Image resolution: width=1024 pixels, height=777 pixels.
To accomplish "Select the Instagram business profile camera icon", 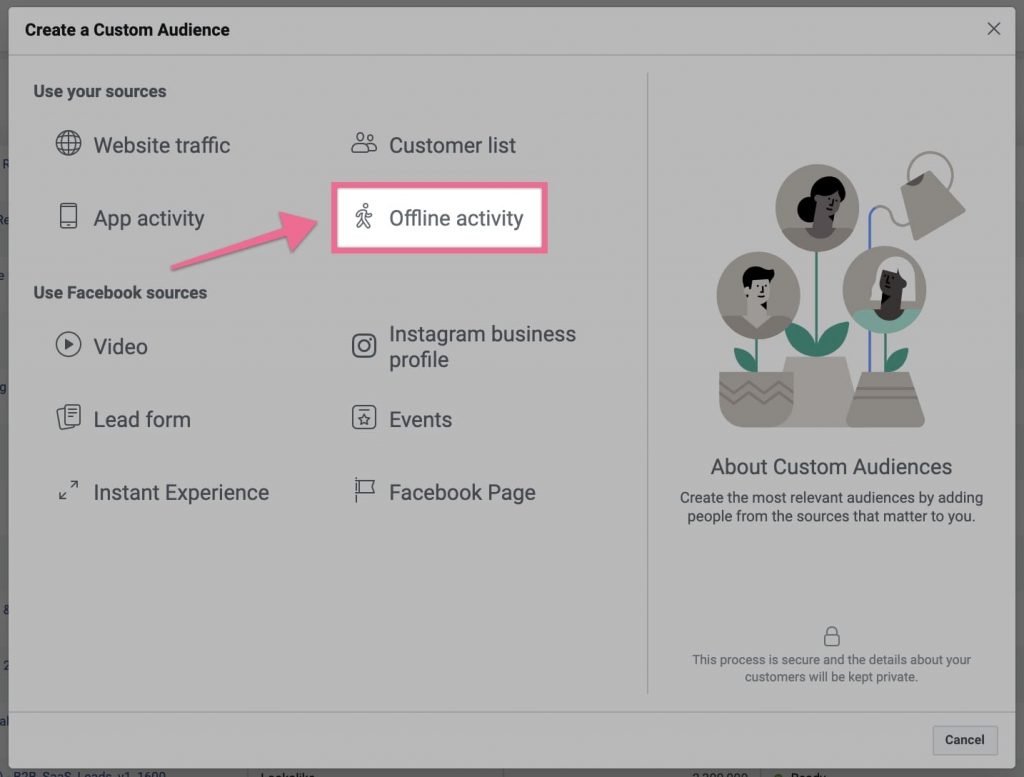I will (364, 345).
